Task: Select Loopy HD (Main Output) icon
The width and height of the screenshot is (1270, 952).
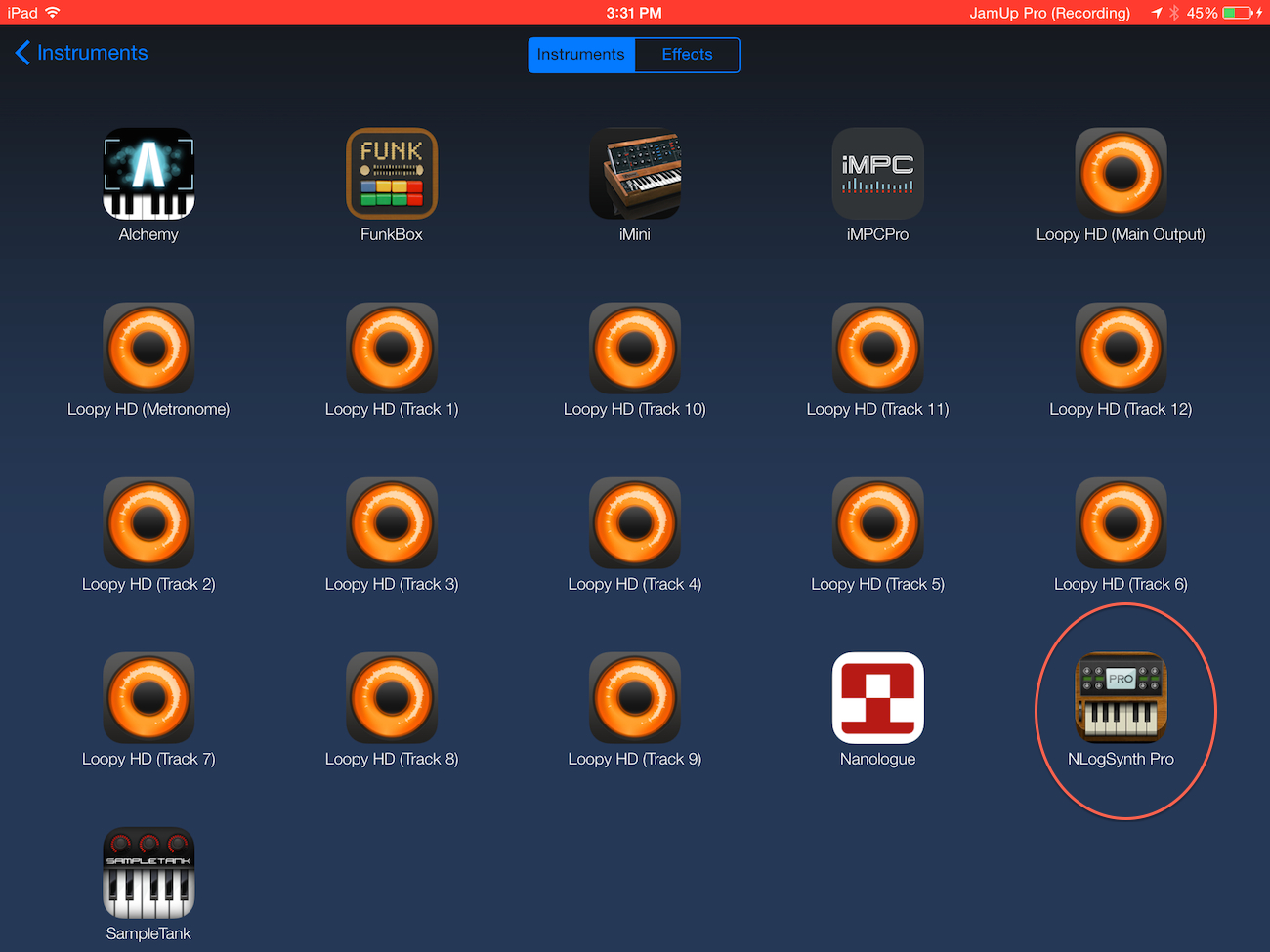Action: [1122, 174]
